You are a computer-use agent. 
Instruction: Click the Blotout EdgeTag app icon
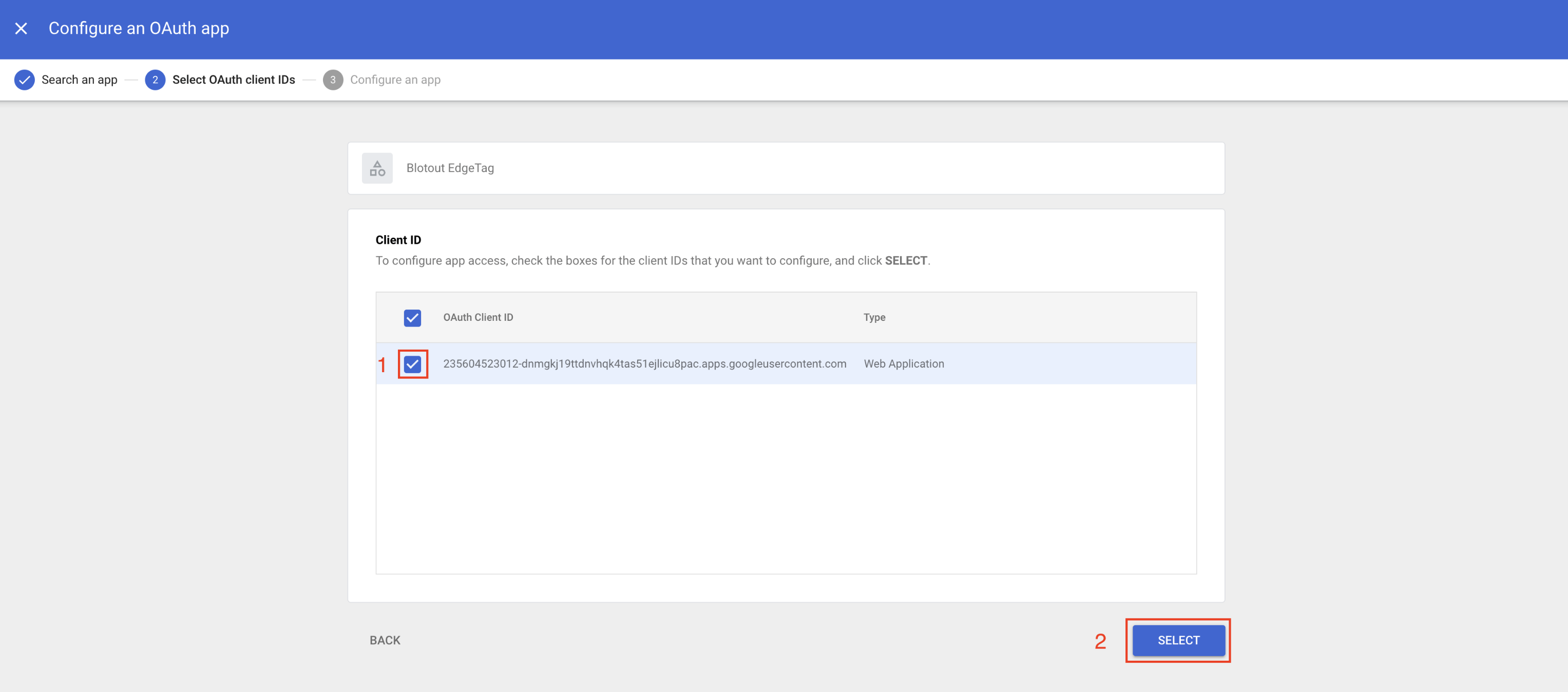377,168
